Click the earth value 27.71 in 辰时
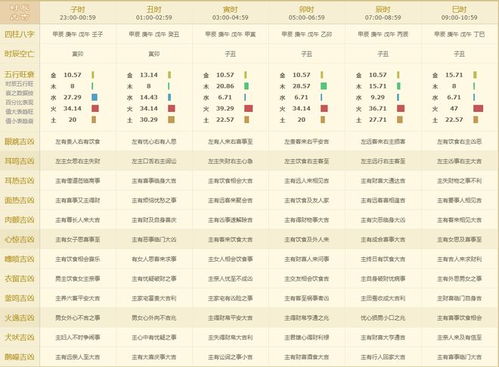 (378, 120)
